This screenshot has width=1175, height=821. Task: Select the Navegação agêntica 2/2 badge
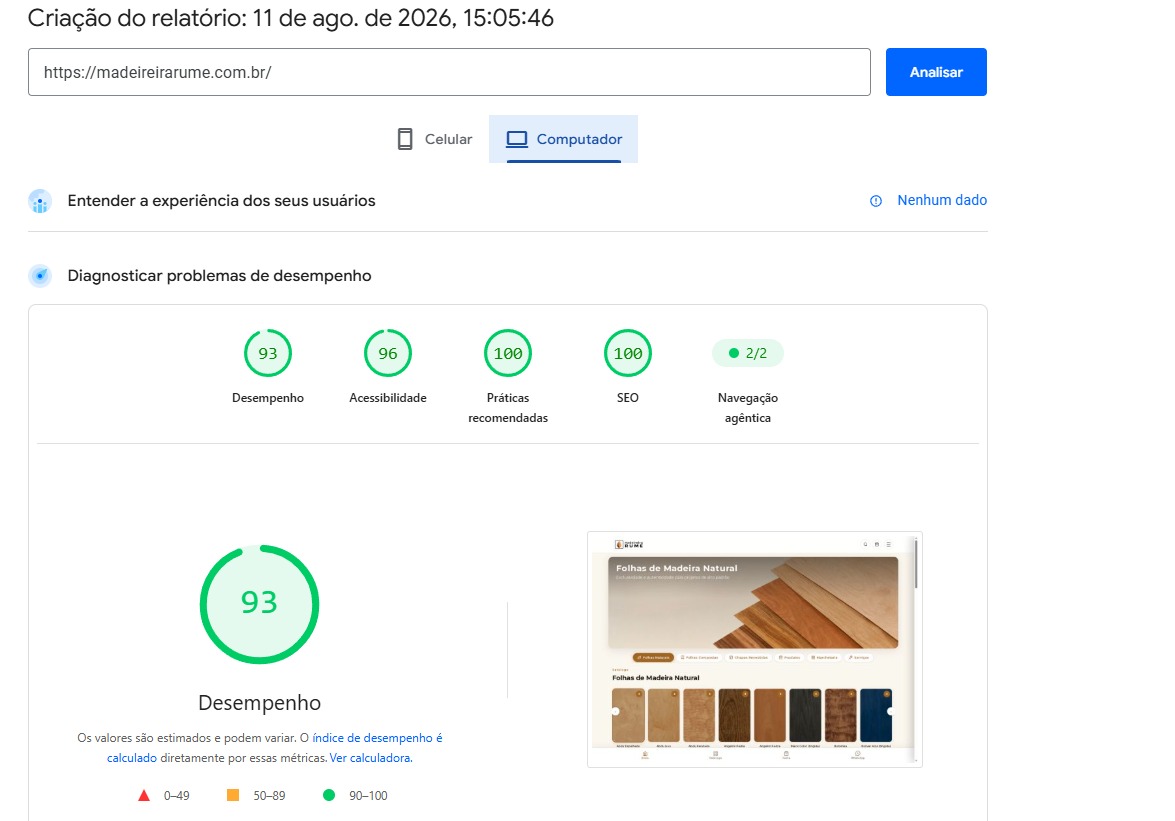click(x=748, y=353)
